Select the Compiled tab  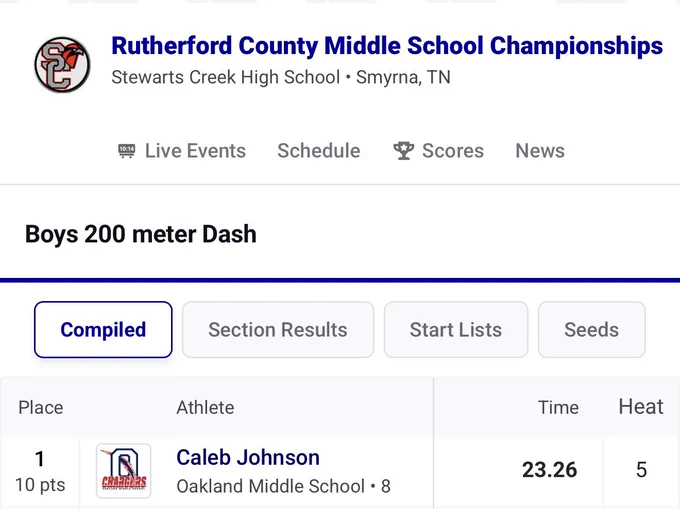(x=103, y=330)
